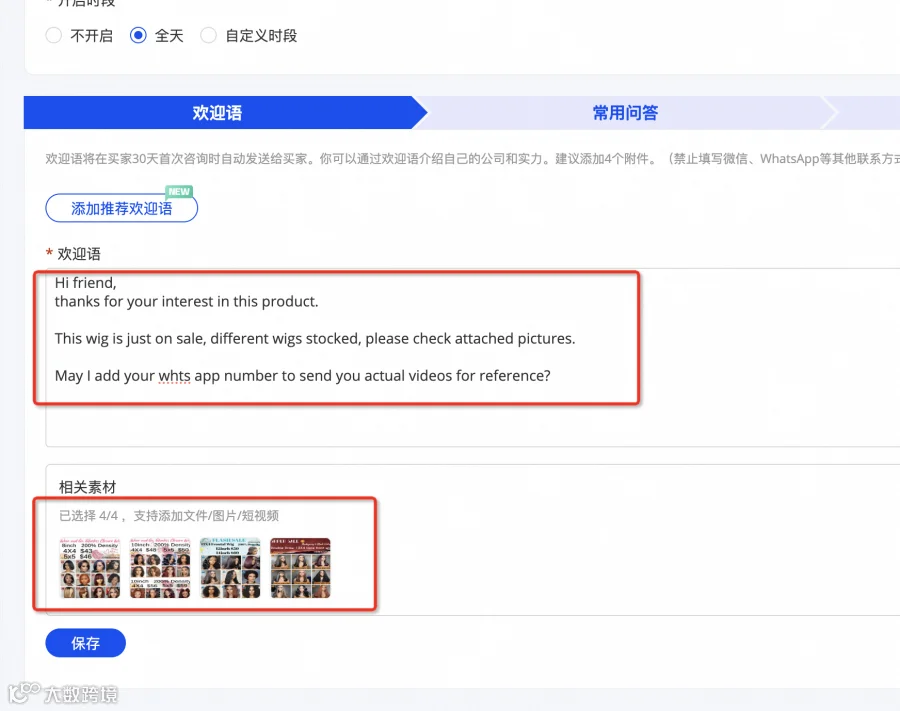Open the third FLASH SALE thumbnail

(x=230, y=568)
